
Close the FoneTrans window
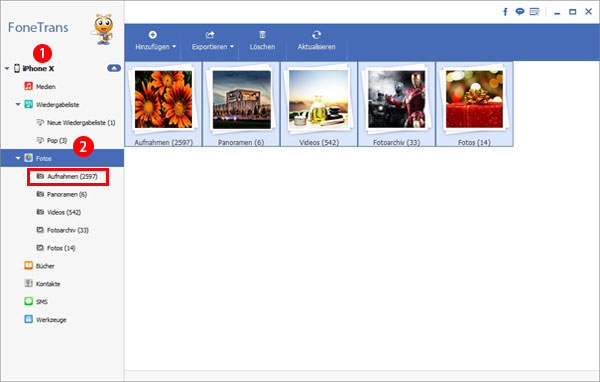click(x=589, y=12)
